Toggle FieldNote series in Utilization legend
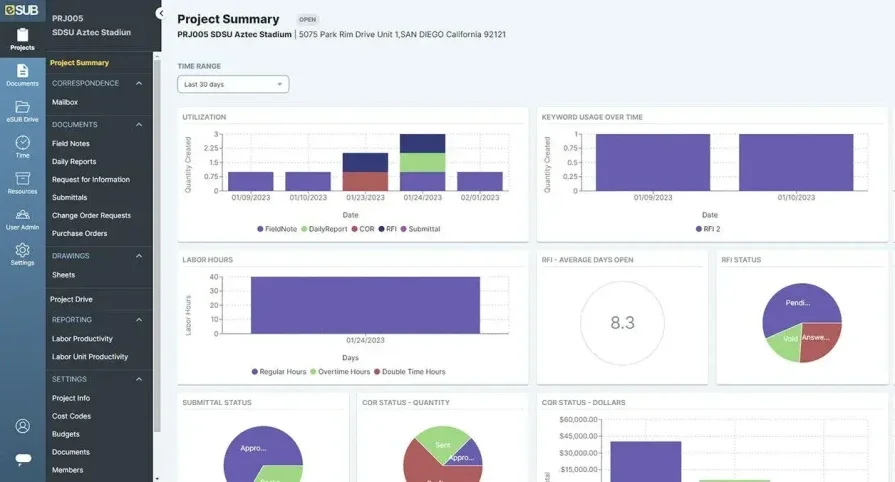The image size is (895, 482). 277,229
